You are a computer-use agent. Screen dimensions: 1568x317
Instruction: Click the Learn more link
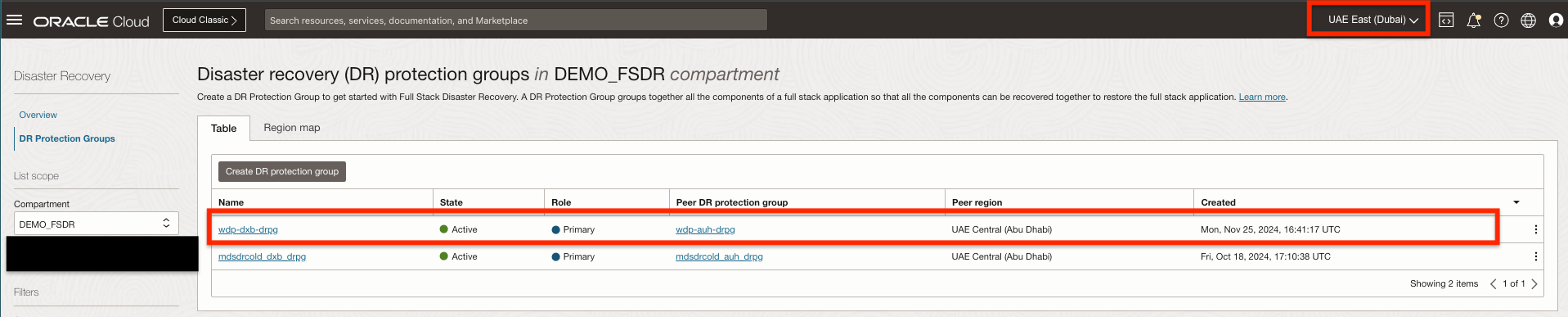(1262, 97)
